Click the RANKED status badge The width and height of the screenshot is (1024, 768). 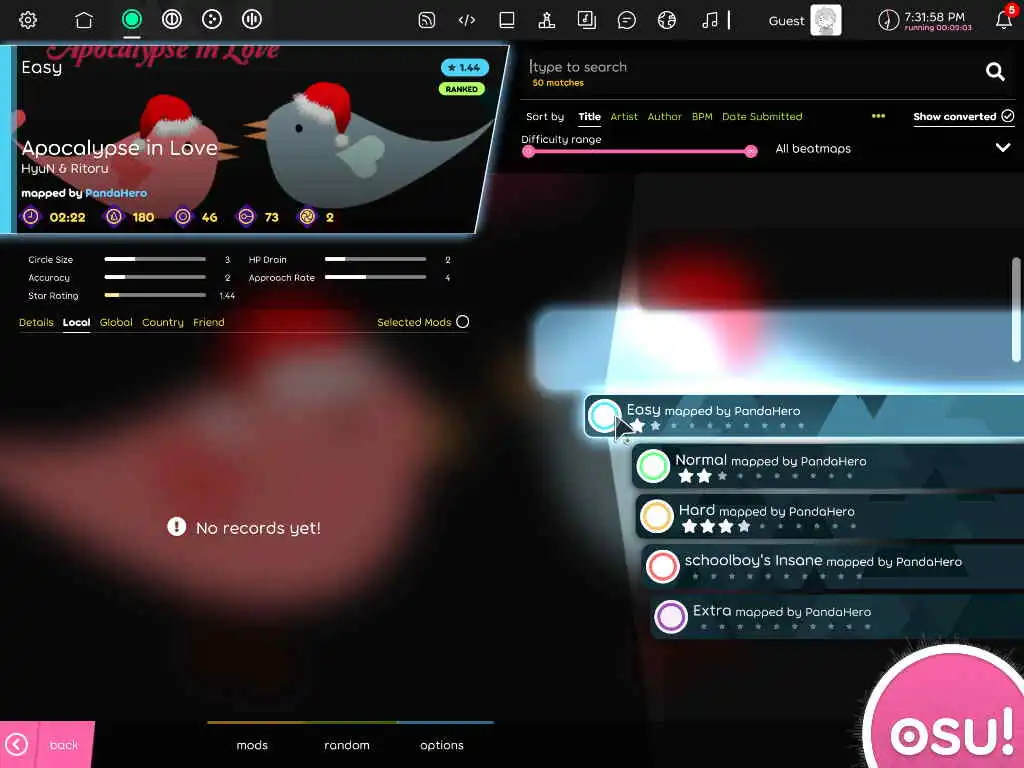tap(462, 89)
